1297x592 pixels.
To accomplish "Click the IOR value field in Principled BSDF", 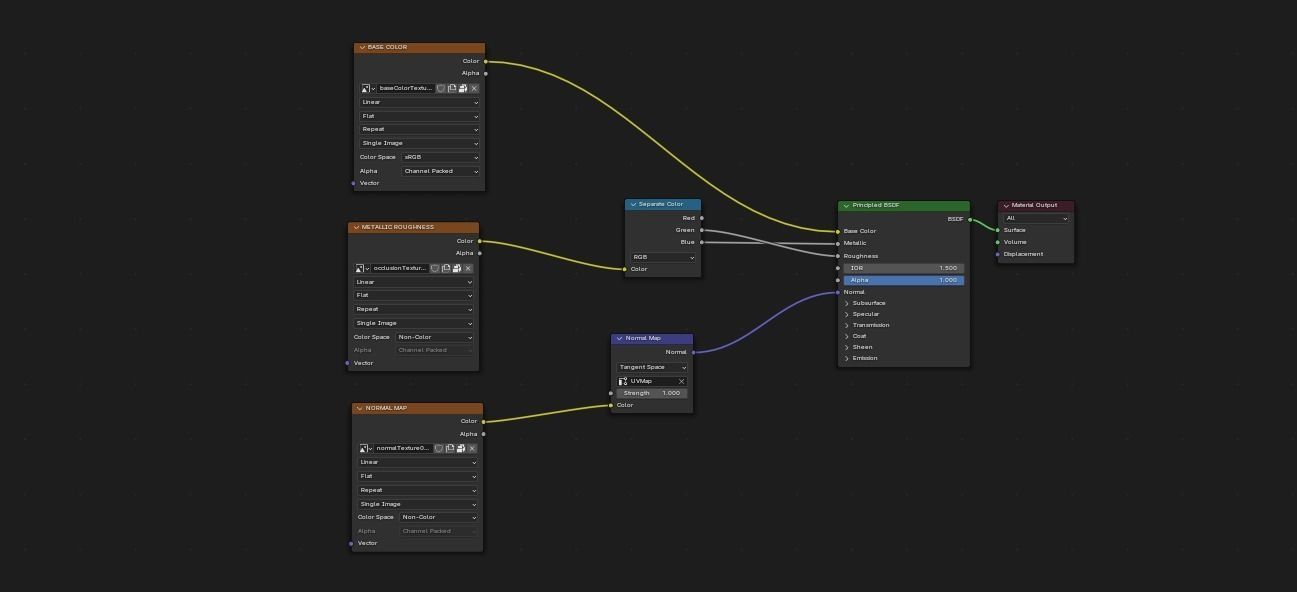I will [x=904, y=268].
